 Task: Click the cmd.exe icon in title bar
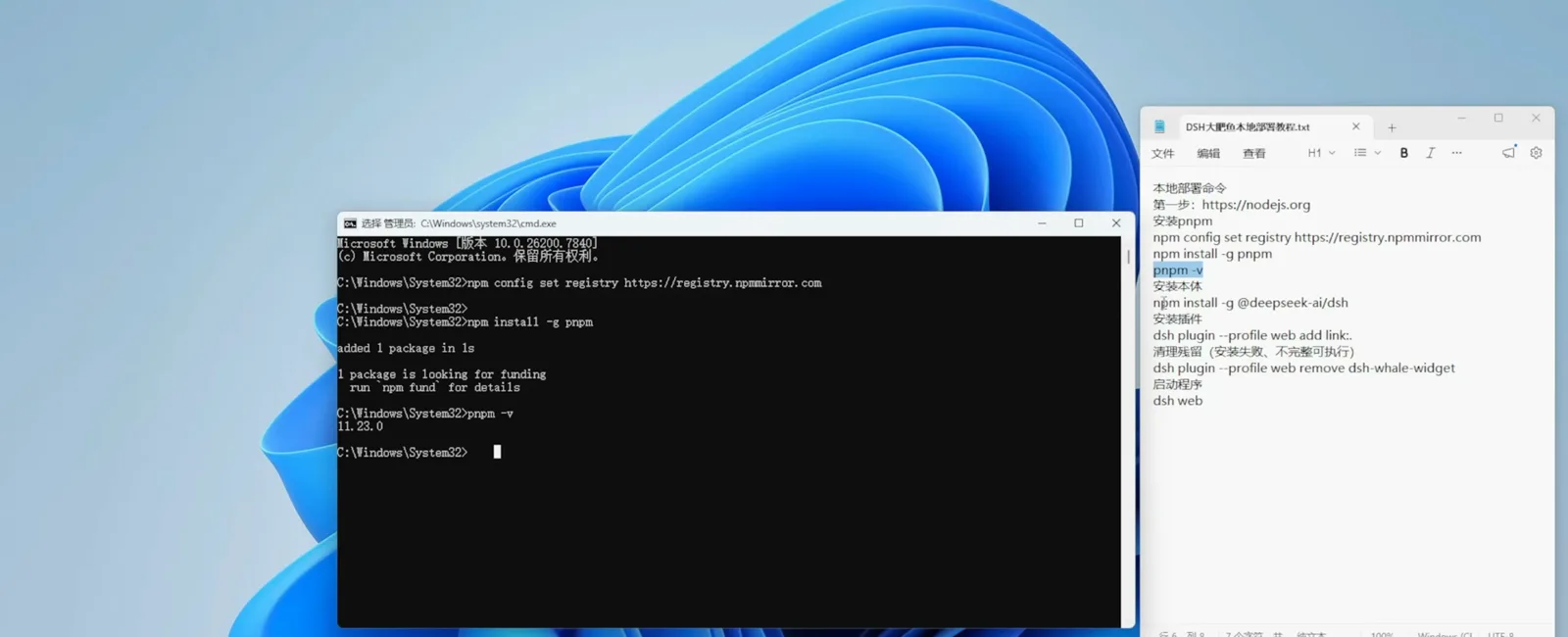click(350, 223)
